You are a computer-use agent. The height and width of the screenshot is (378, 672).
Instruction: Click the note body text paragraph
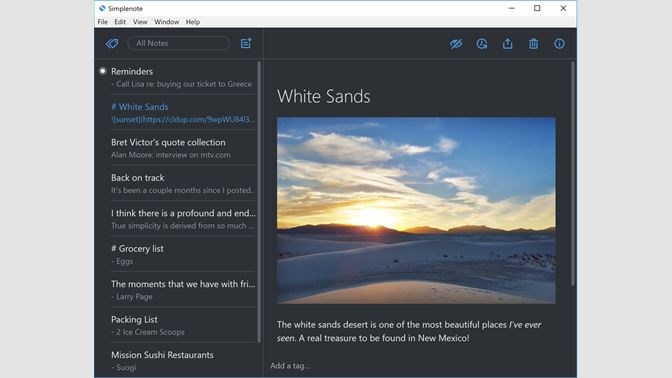coord(409,331)
